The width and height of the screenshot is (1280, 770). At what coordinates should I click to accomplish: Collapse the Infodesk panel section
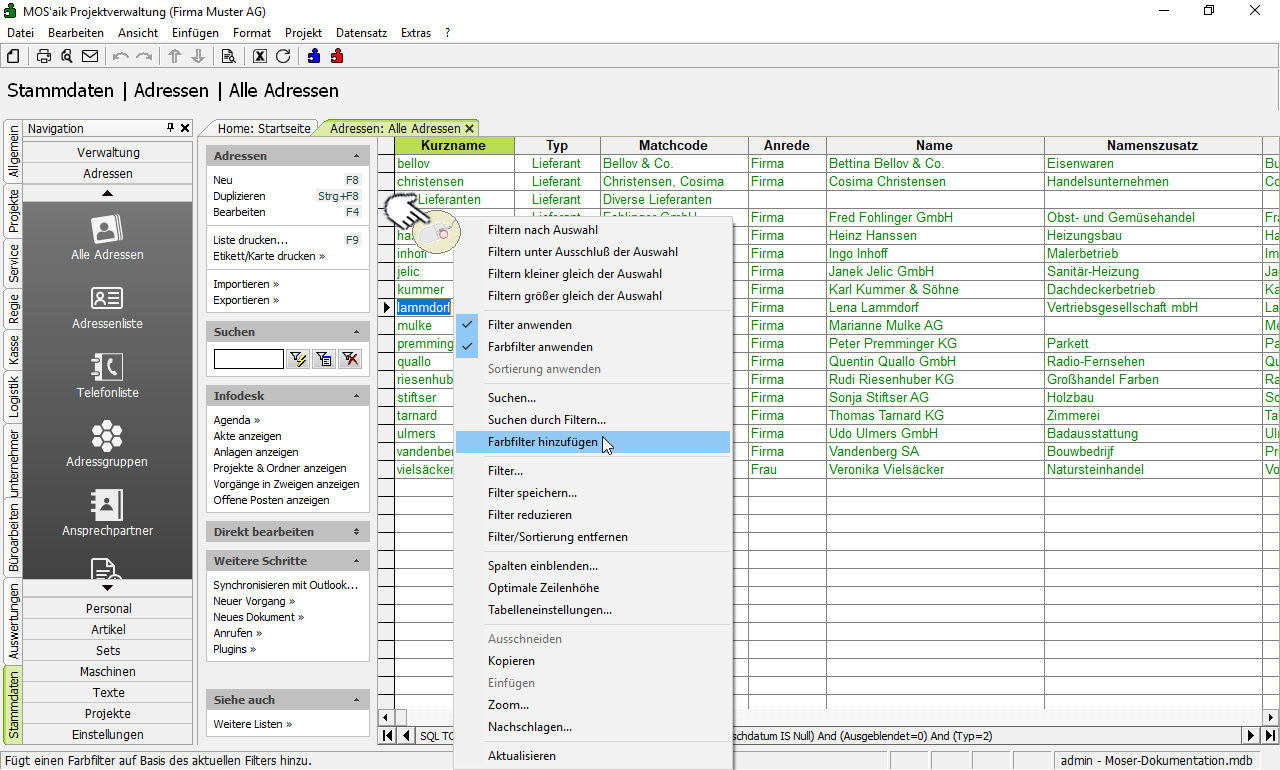(356, 397)
